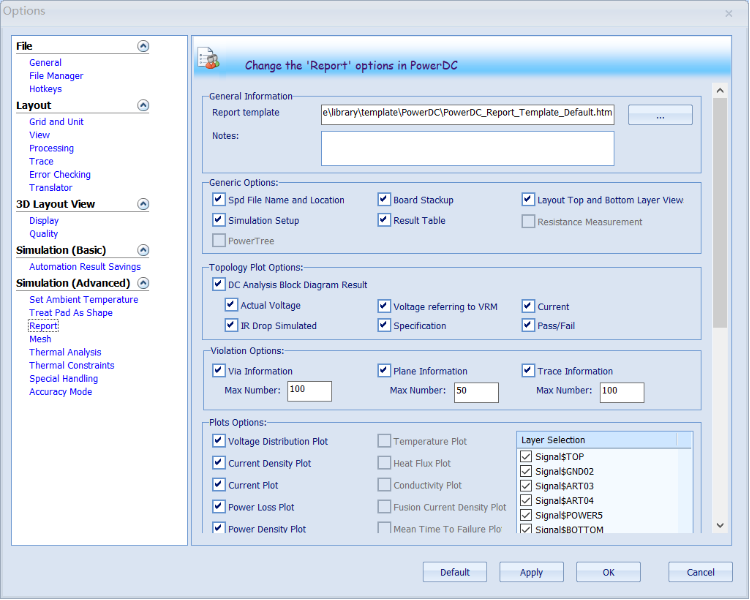Uncheck the Current topology option
750x600 pixels.
528,306
